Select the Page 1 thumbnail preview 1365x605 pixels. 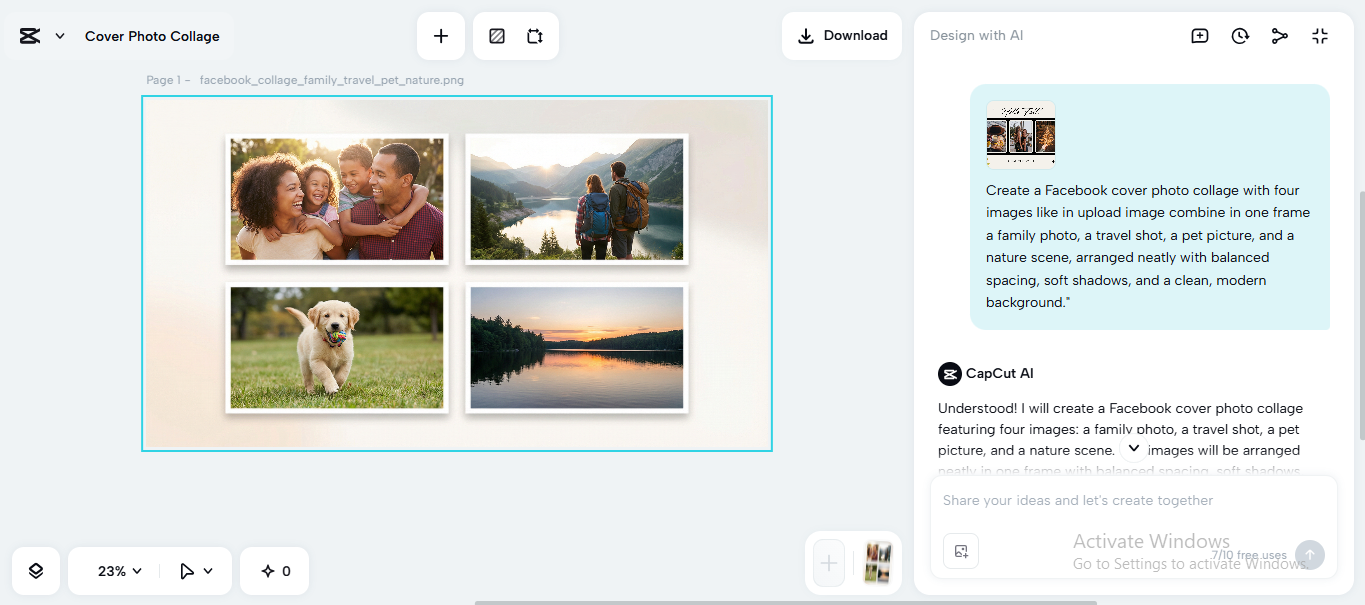[x=876, y=563]
